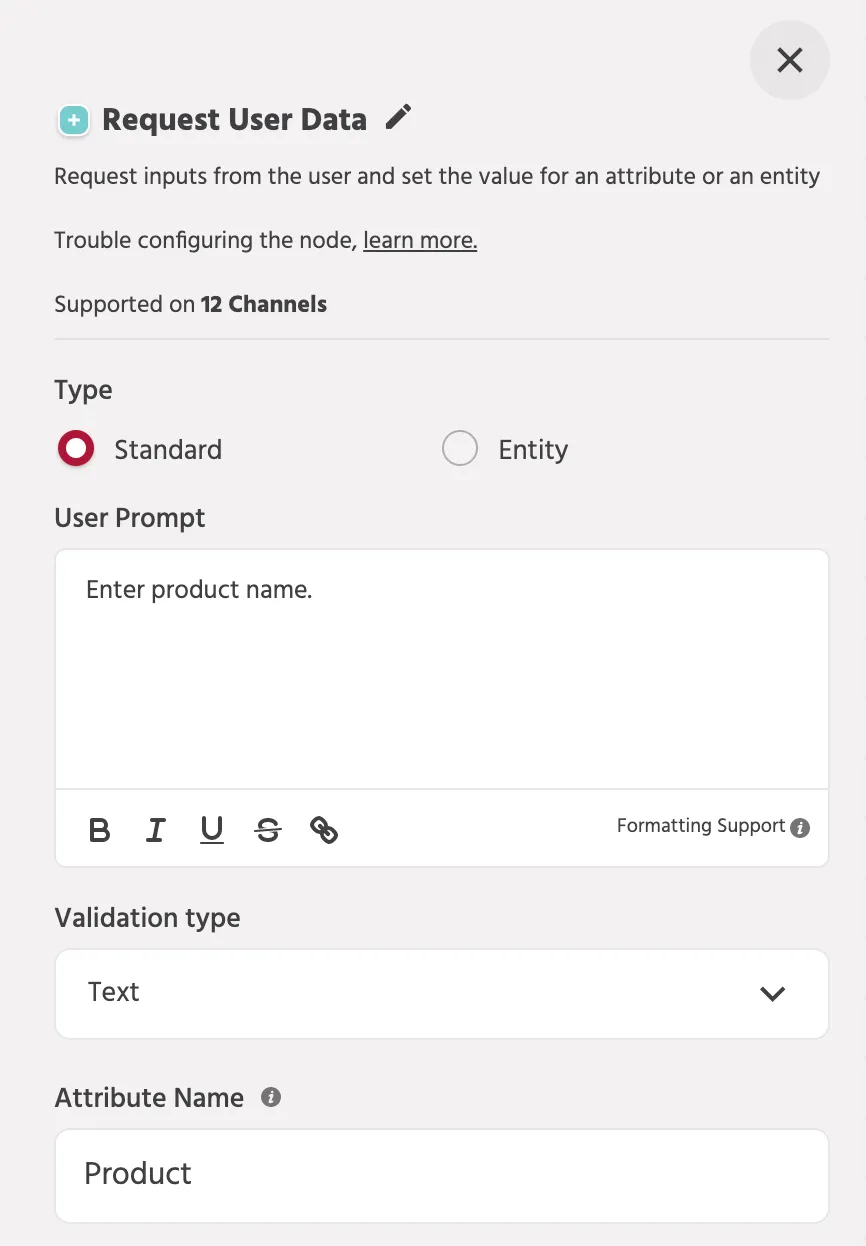This screenshot has width=866, height=1246.
Task: Insert a hyperlink using the link icon
Action: pyautogui.click(x=324, y=830)
